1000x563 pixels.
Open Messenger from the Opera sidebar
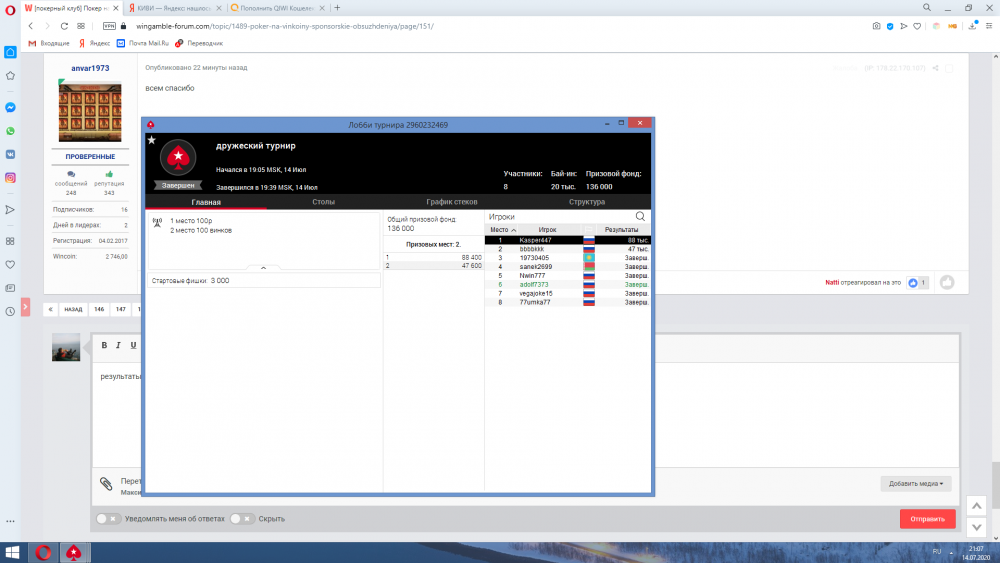(10, 107)
